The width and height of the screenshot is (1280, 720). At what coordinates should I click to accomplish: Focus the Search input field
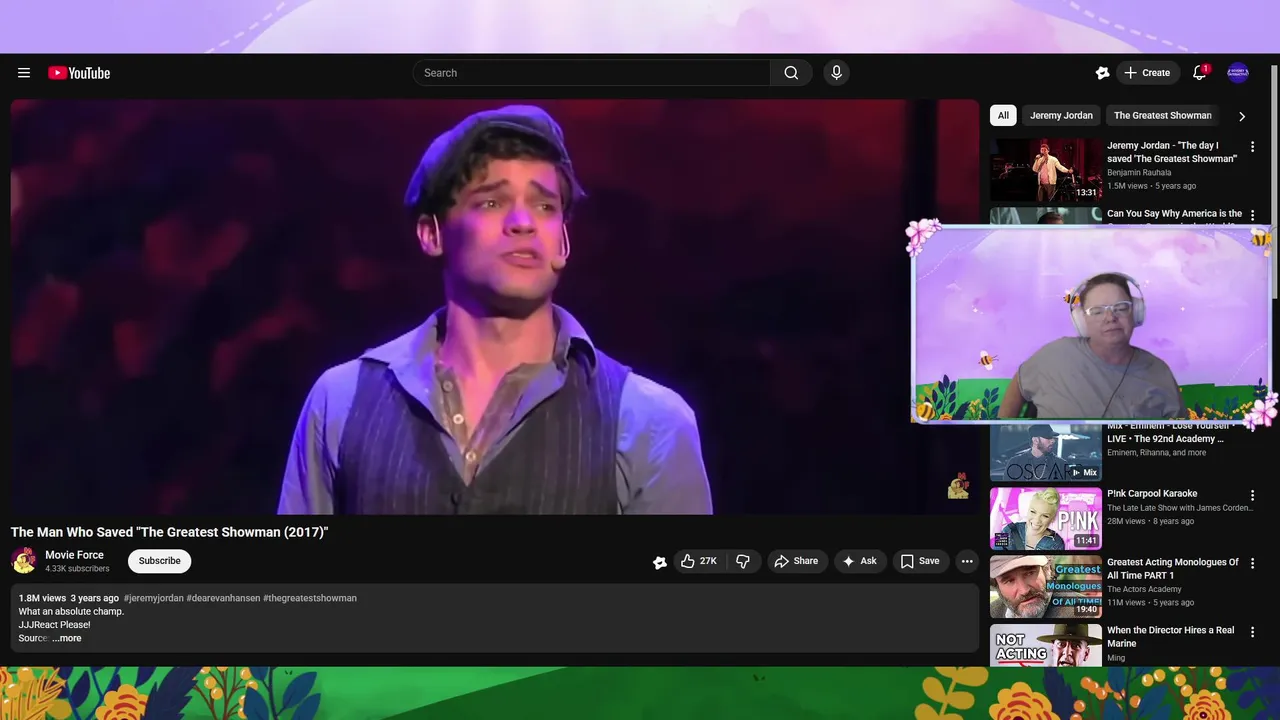point(591,73)
